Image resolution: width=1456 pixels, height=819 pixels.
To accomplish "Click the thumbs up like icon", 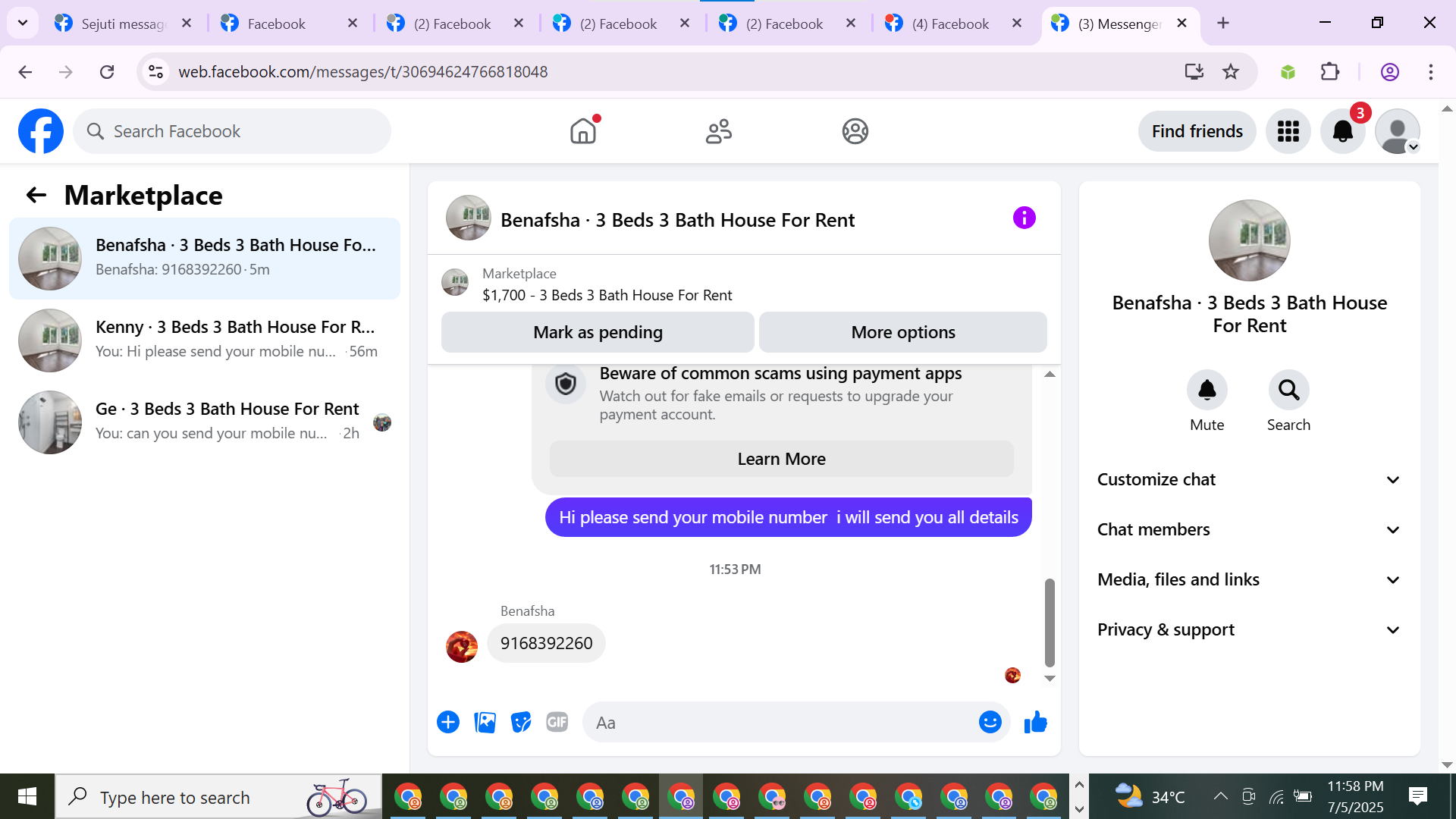I will pyautogui.click(x=1035, y=723).
